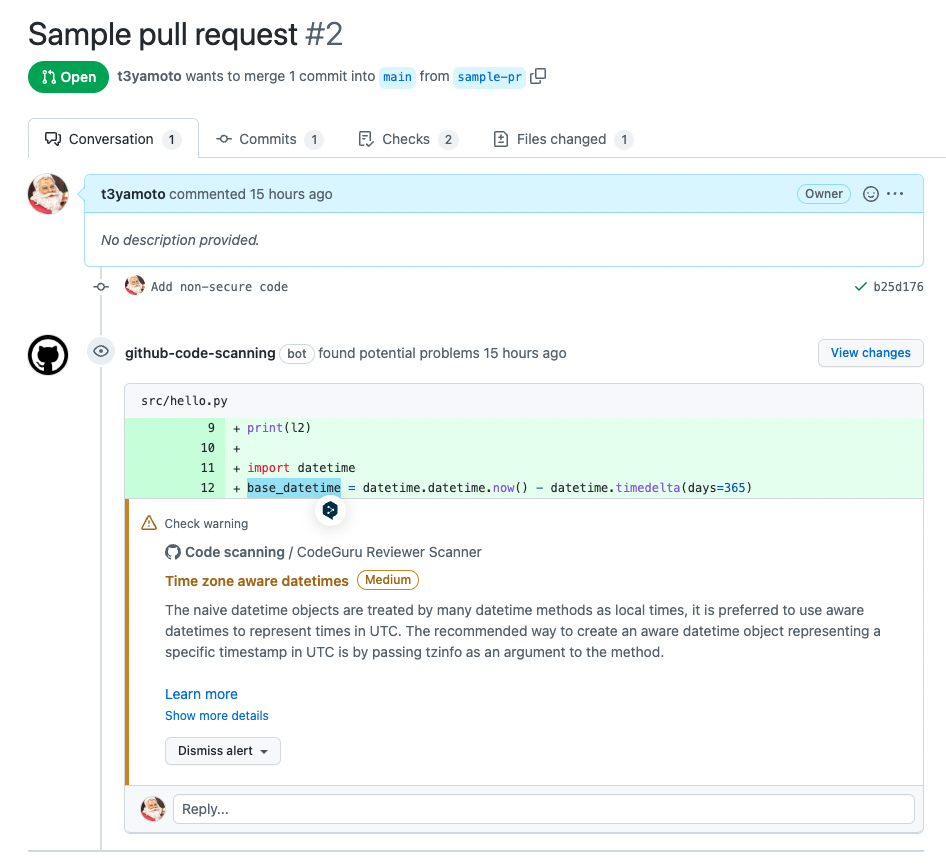946x868 pixels.
Task: Click the Code scanning link
Action: tap(235, 553)
